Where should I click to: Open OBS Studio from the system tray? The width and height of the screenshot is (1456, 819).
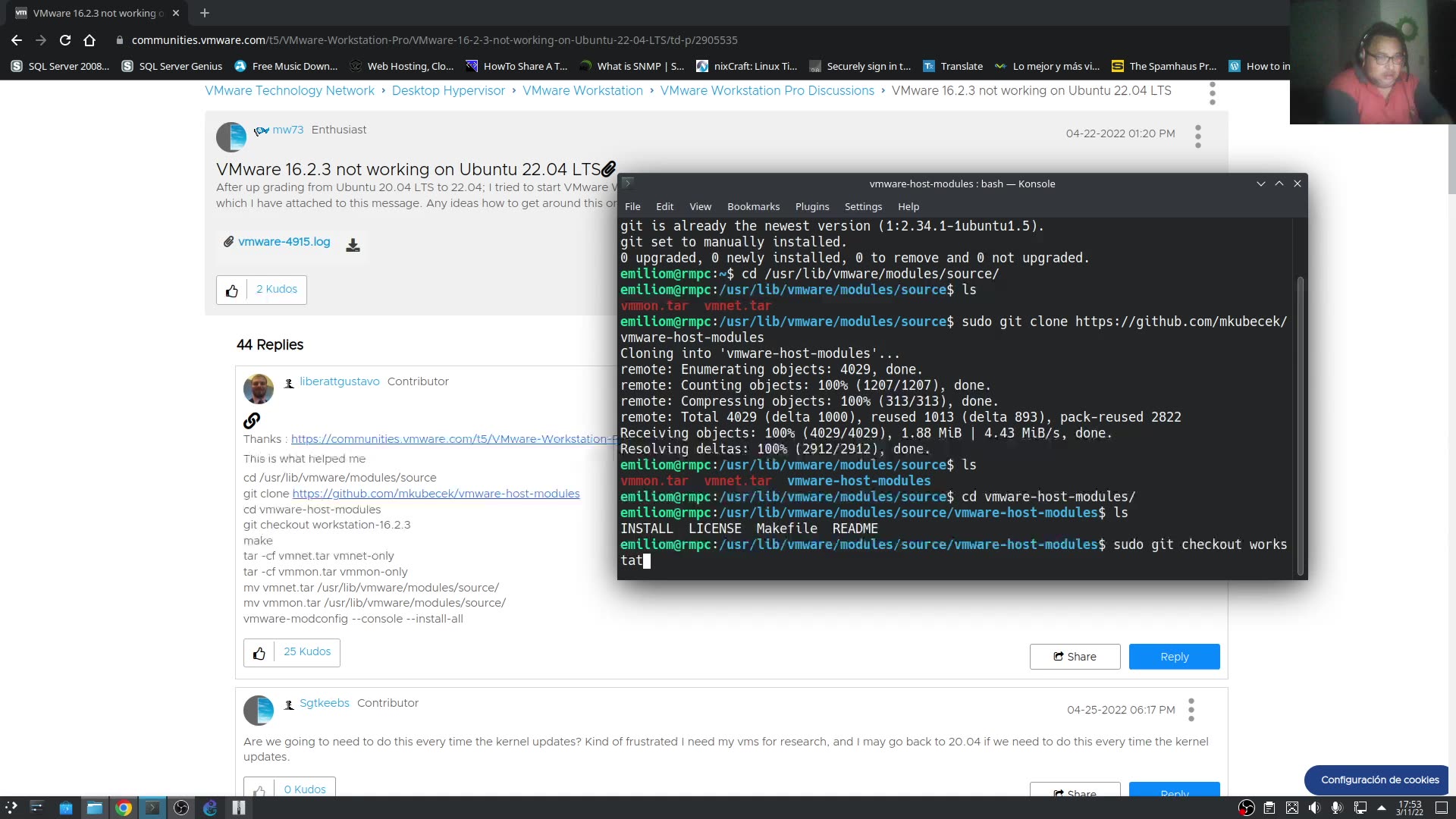pyautogui.click(x=1247, y=808)
